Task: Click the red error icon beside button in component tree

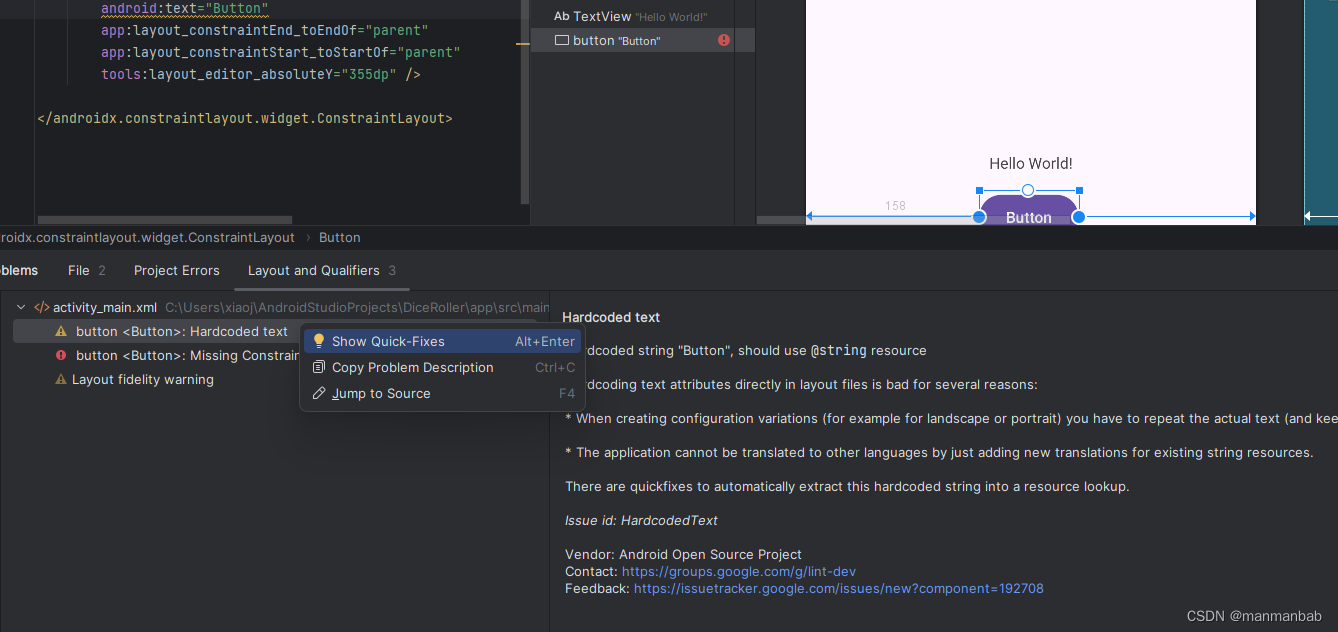Action: pyautogui.click(x=724, y=40)
